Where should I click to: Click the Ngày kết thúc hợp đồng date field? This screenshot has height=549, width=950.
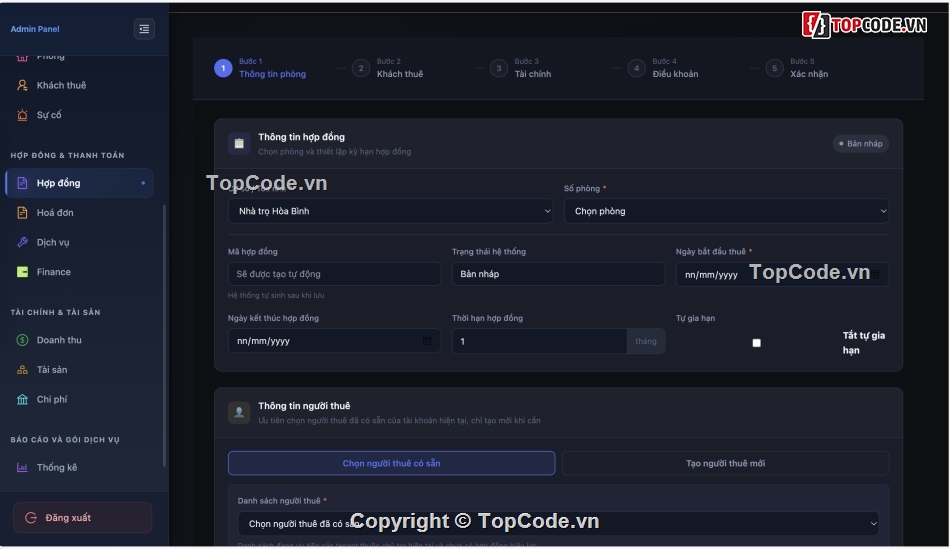(x=334, y=341)
